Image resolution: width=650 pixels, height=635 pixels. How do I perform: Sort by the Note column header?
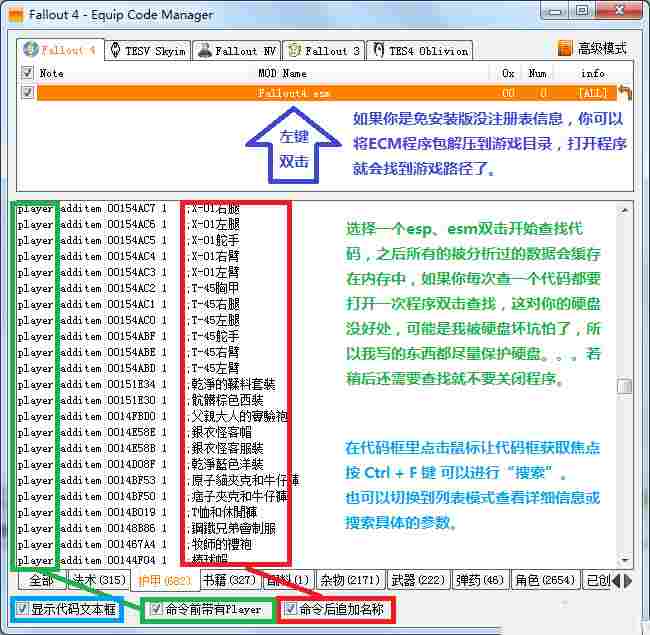51,73
